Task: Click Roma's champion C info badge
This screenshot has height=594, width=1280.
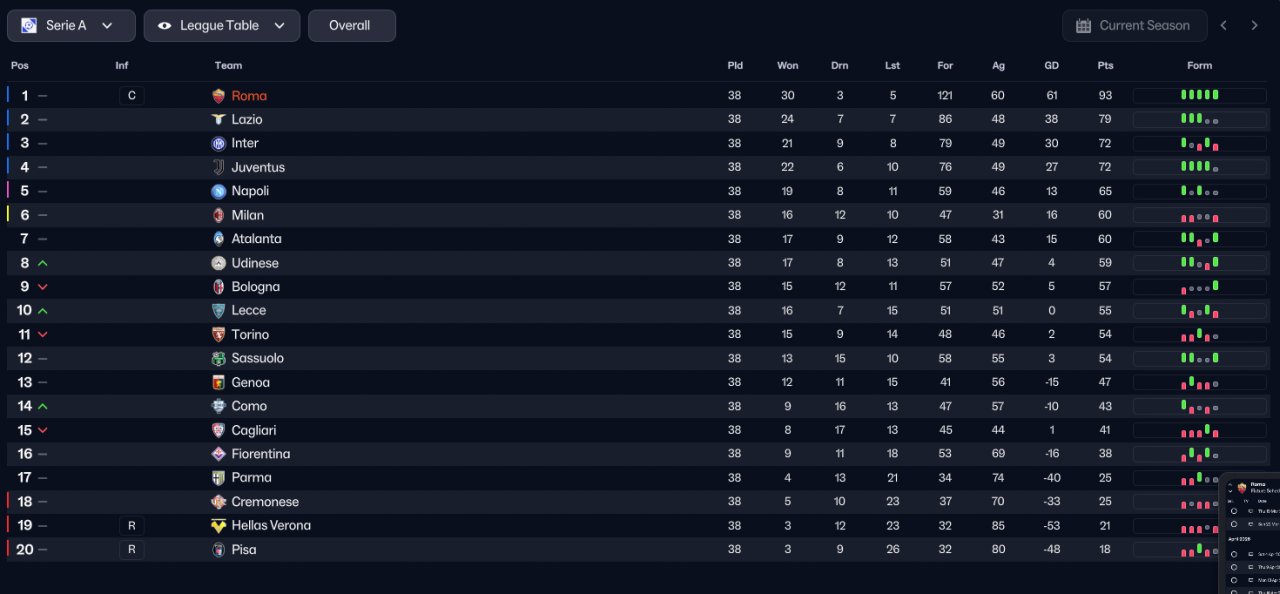Action: pos(131,96)
